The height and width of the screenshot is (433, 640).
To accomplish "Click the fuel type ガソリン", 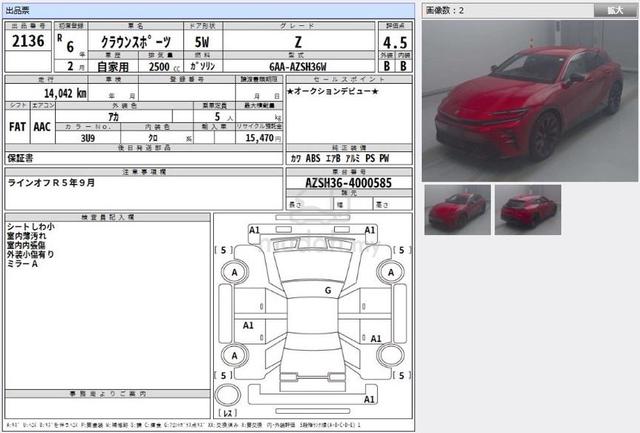I will [x=202, y=66].
